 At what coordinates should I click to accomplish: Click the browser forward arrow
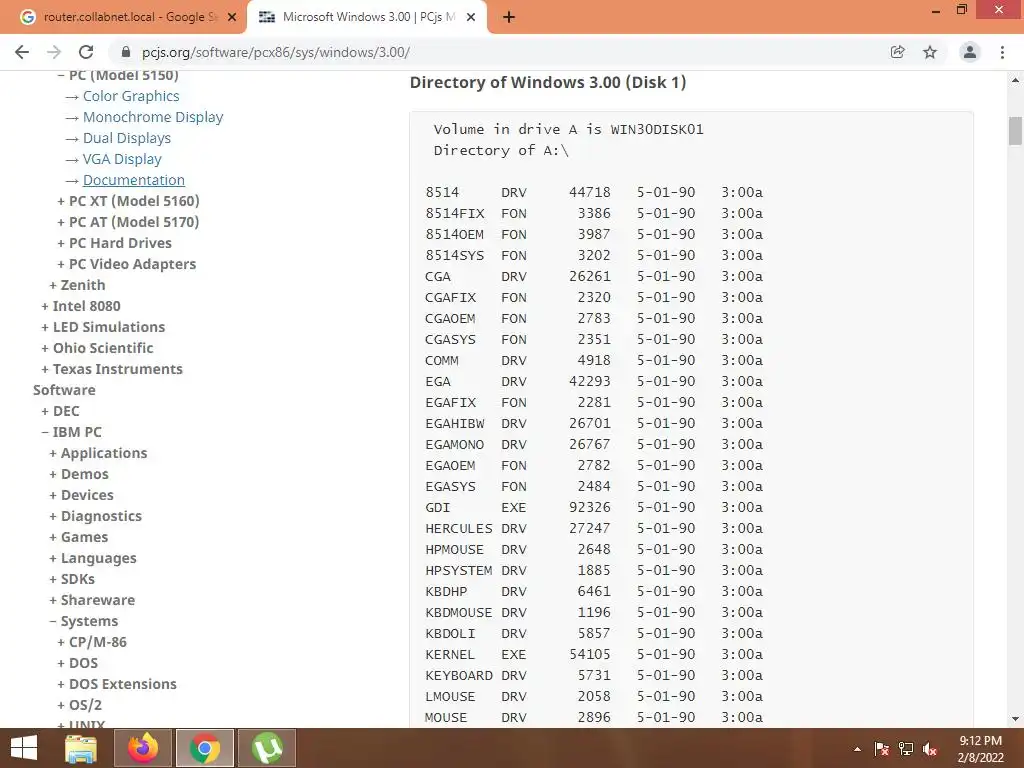point(54,52)
